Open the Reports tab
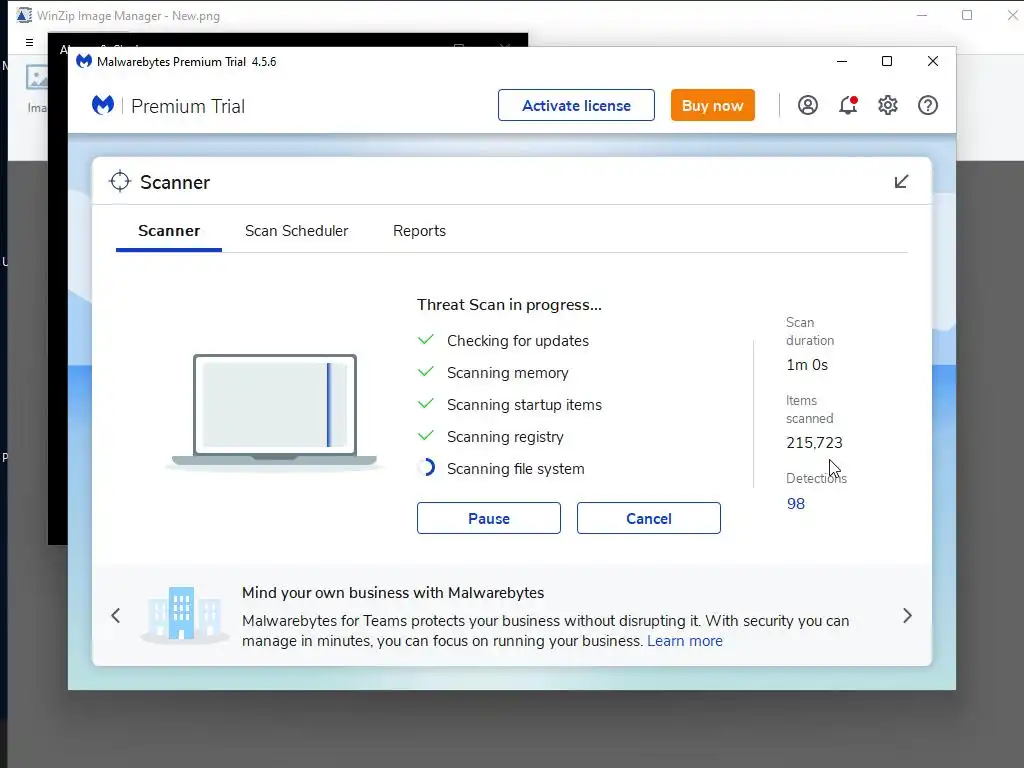Image resolution: width=1024 pixels, height=768 pixels. 419,231
